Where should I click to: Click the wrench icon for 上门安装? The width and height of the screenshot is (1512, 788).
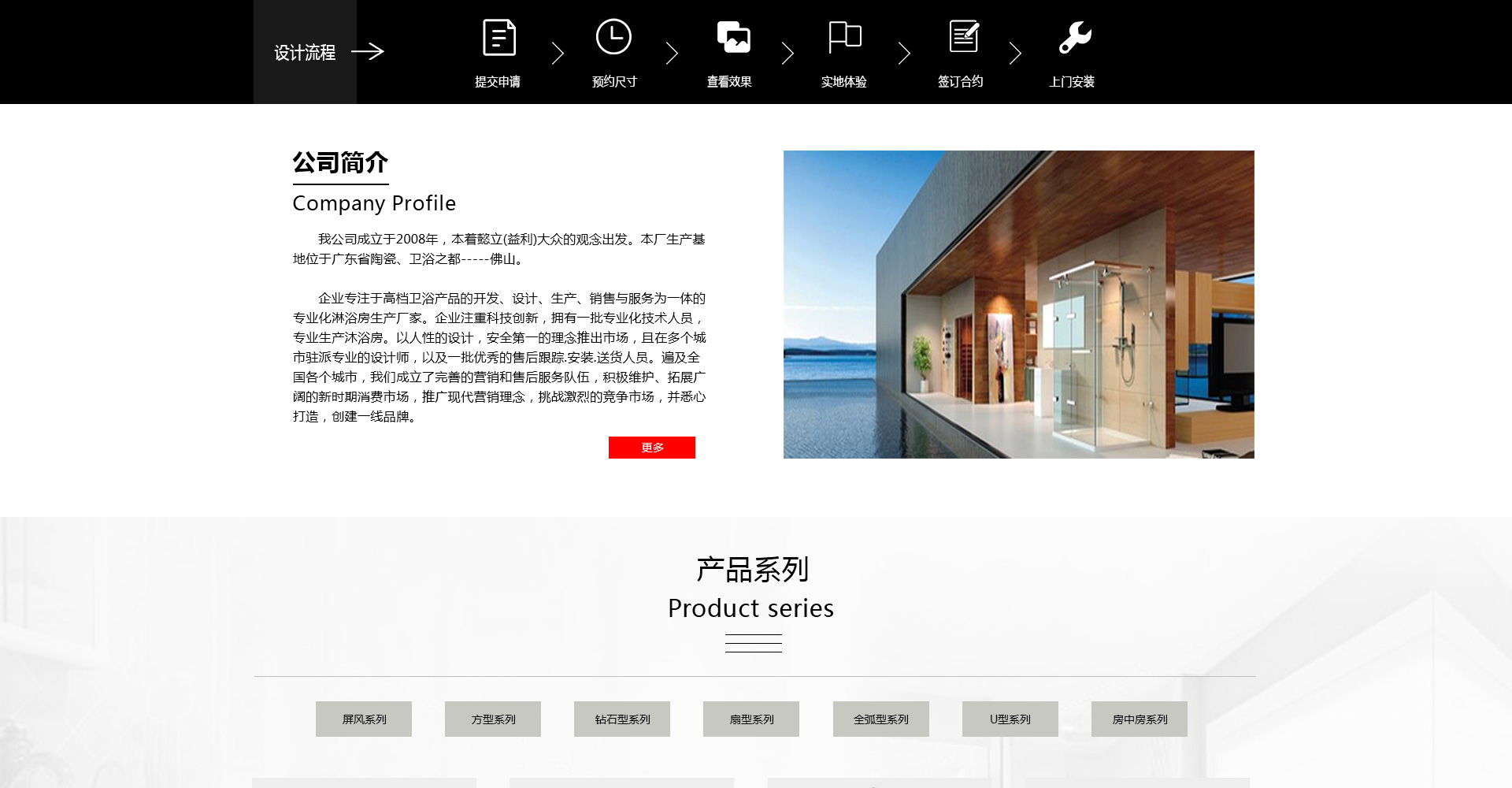(x=1075, y=37)
